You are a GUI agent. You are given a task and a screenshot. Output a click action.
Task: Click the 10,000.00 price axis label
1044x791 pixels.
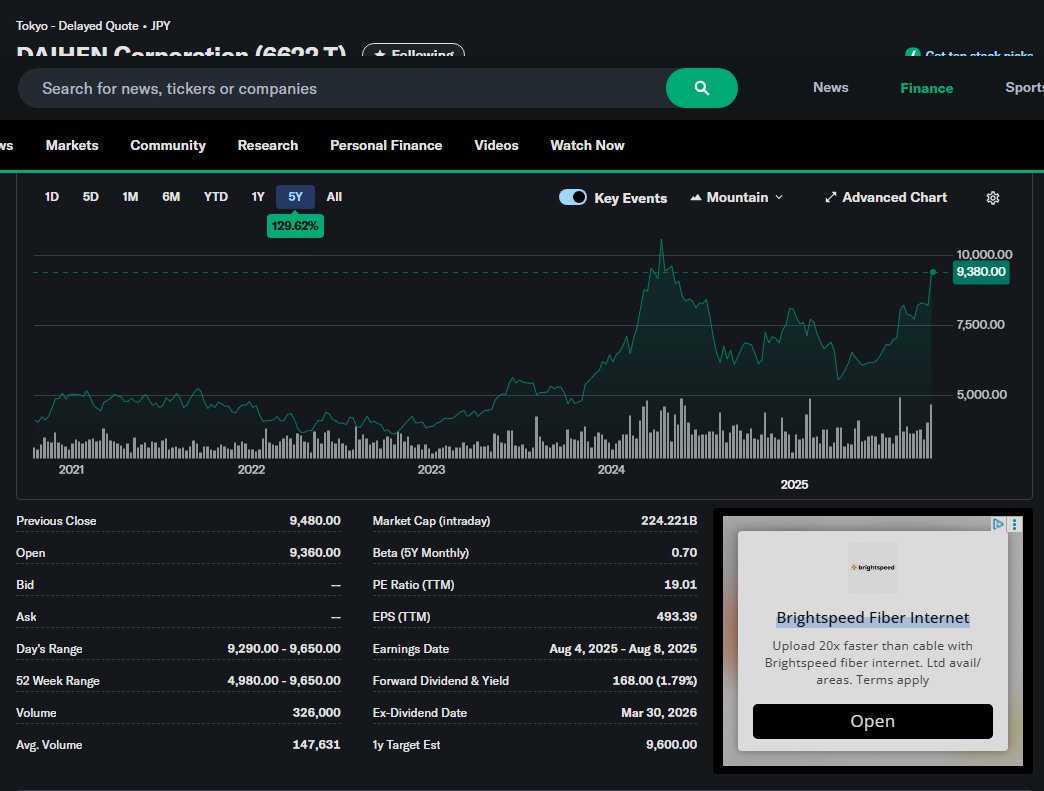coord(984,254)
